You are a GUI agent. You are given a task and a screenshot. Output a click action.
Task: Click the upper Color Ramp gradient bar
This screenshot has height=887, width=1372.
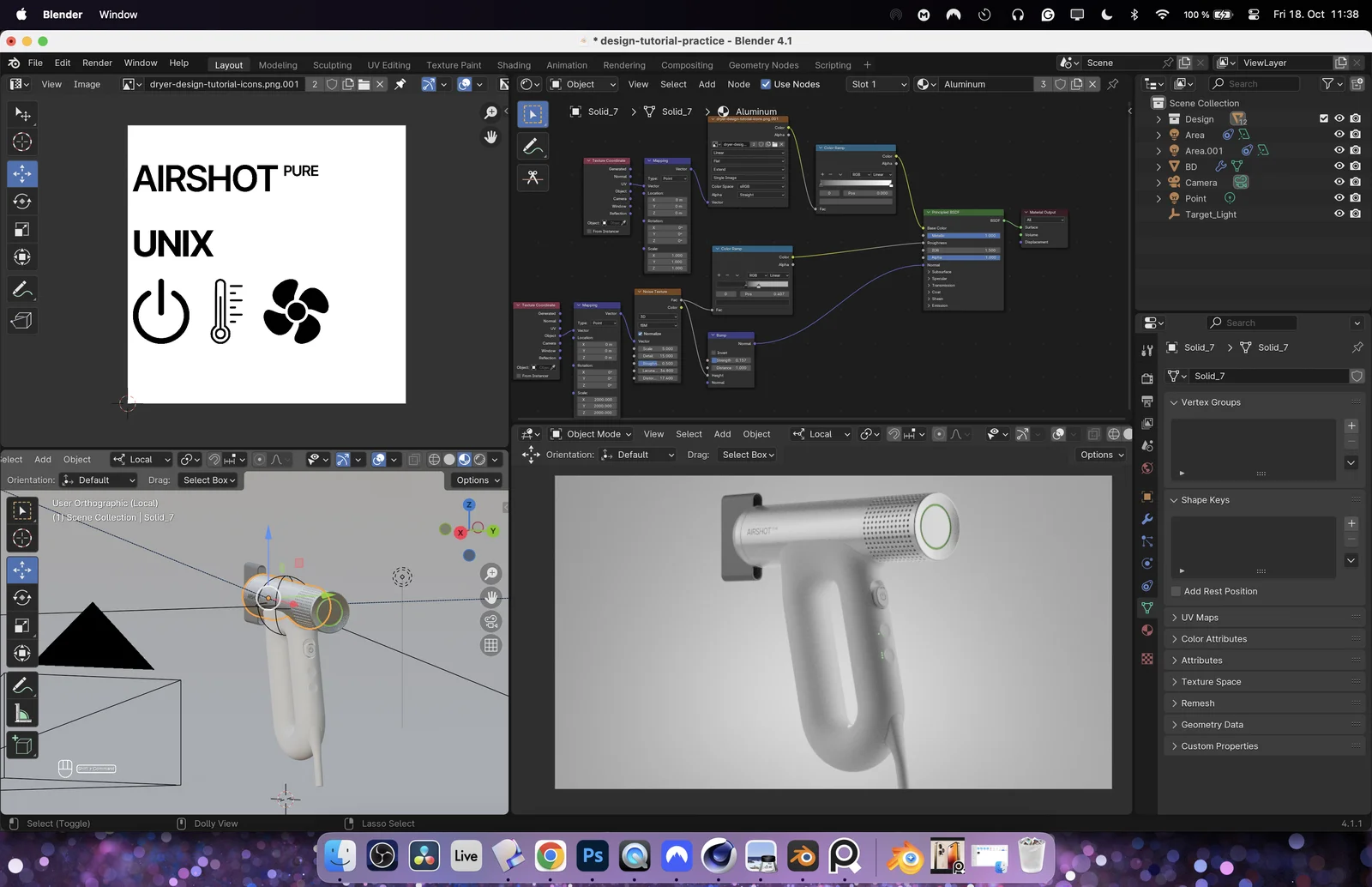click(x=855, y=183)
